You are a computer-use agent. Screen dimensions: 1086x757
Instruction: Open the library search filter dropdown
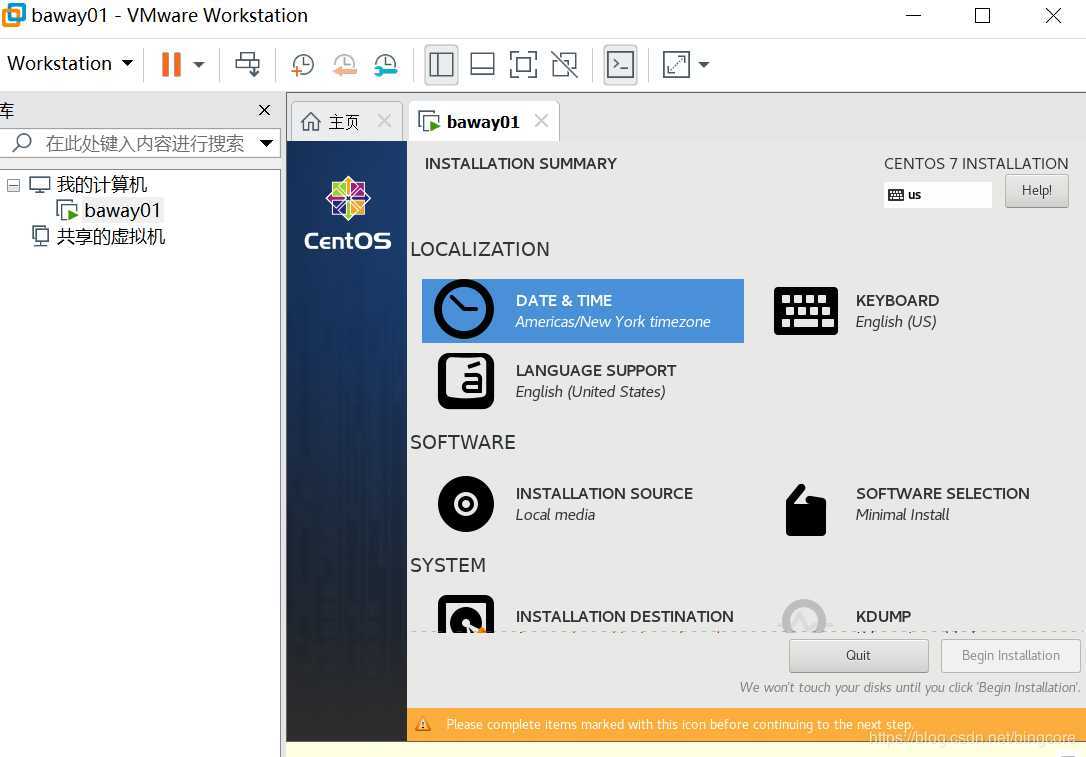click(266, 143)
